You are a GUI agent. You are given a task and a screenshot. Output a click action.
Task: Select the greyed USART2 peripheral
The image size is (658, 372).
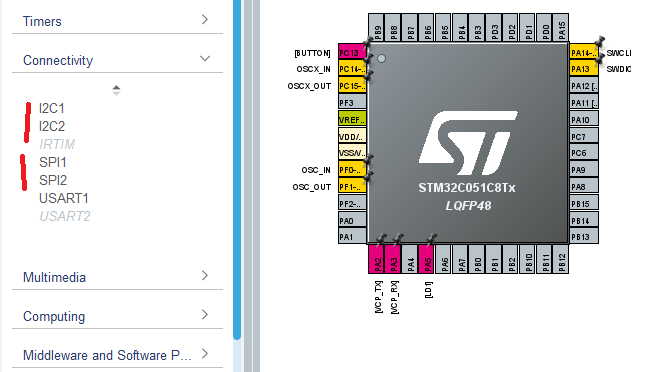point(65,216)
